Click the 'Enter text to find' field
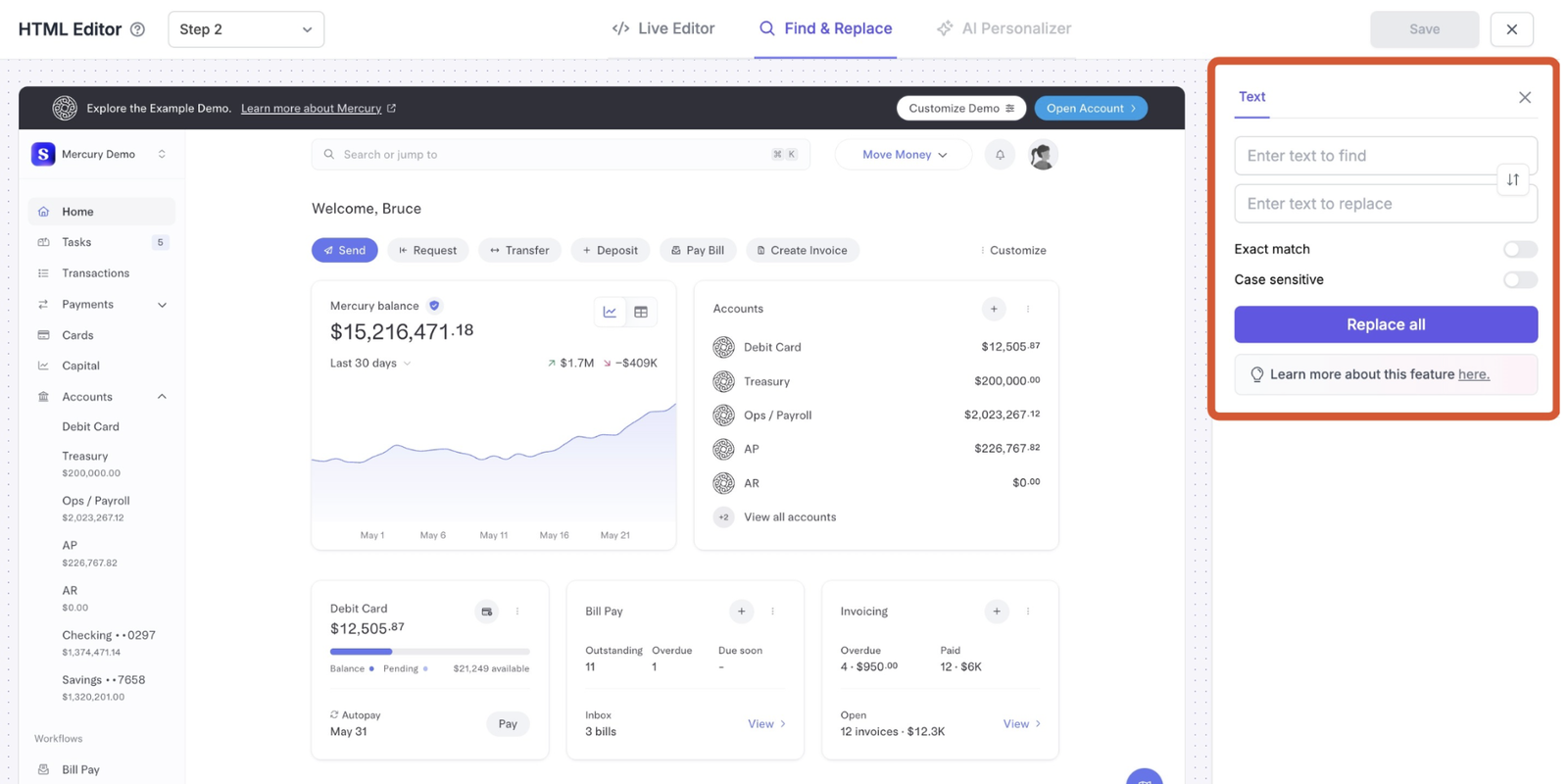The height and width of the screenshot is (784, 1568). click(1367, 156)
